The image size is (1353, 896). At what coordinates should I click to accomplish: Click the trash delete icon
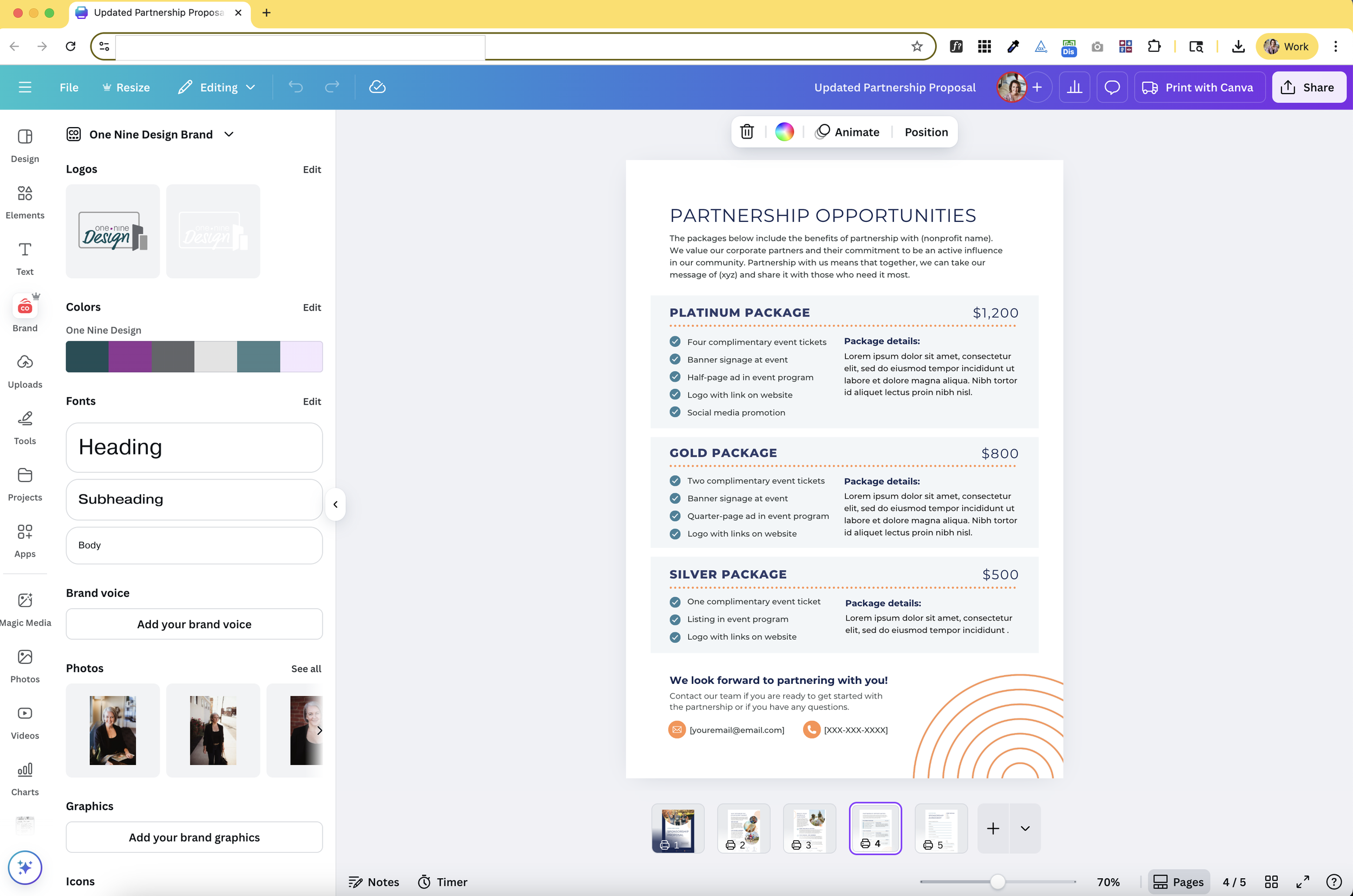(746, 132)
